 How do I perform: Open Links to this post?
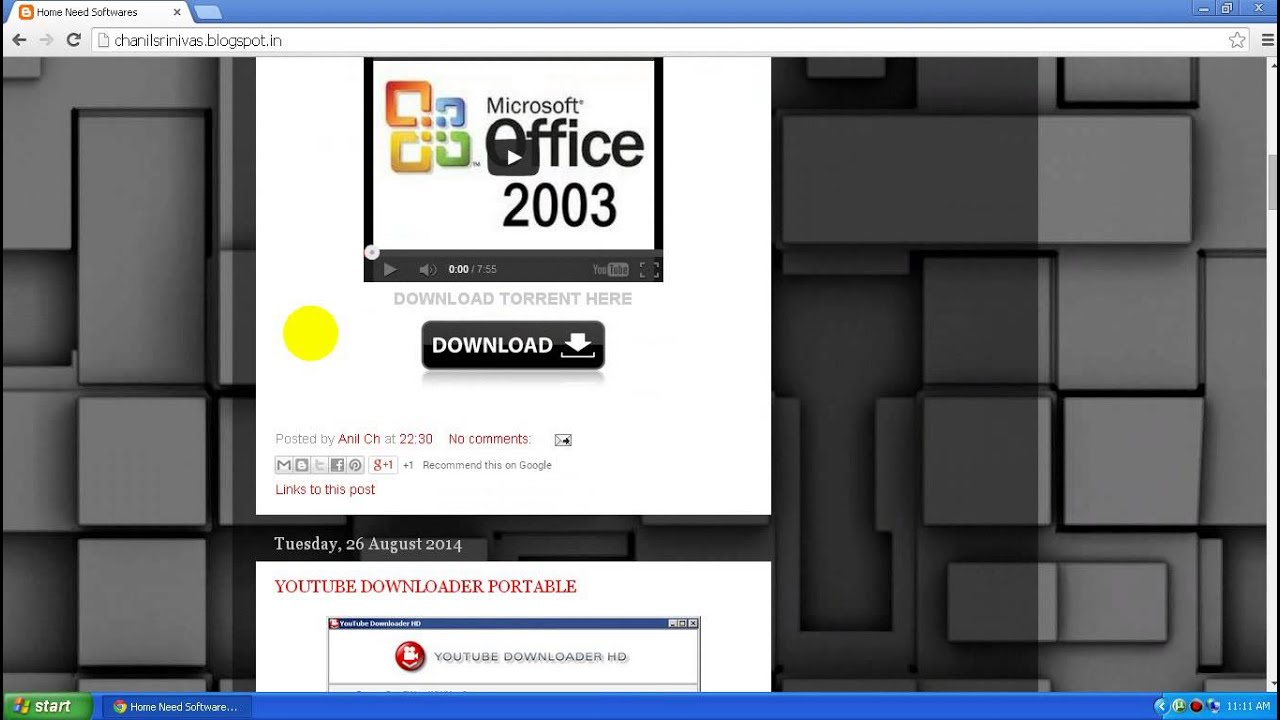point(325,489)
